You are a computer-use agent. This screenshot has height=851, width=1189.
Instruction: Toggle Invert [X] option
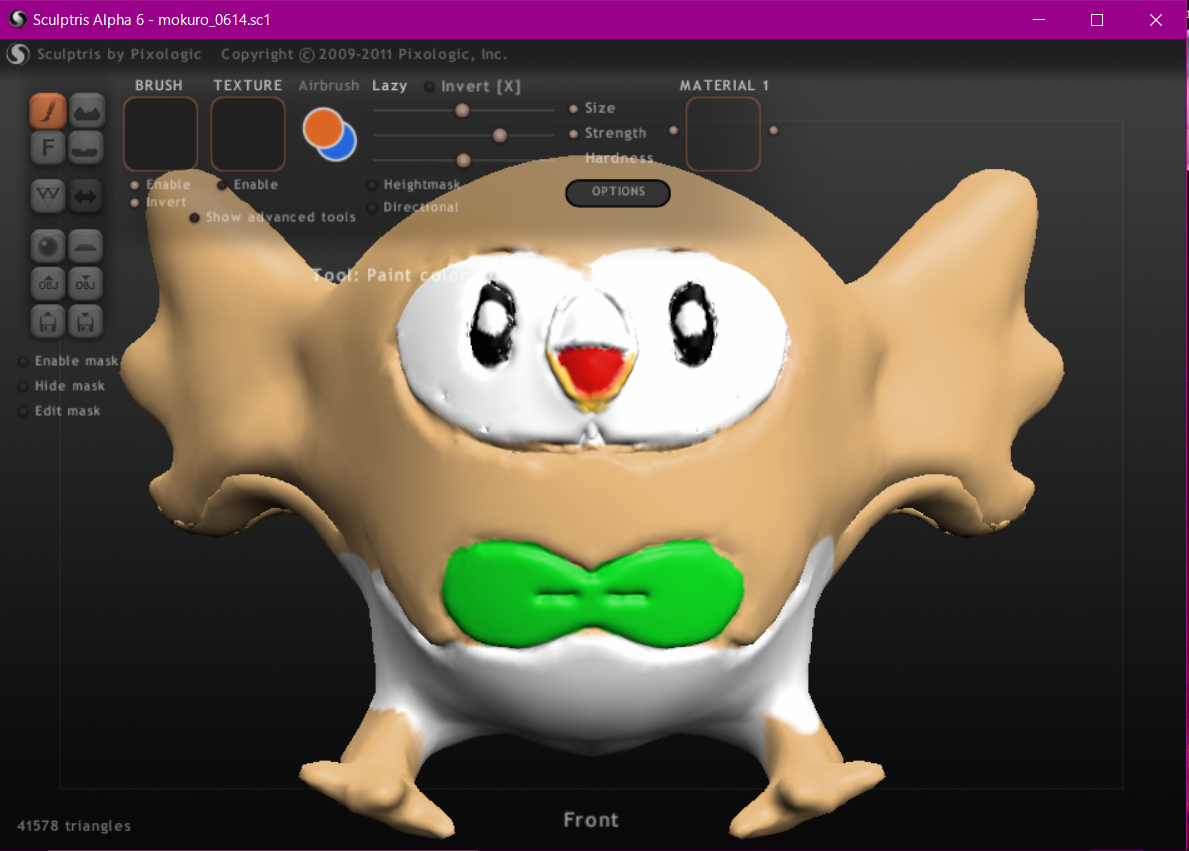(430, 86)
